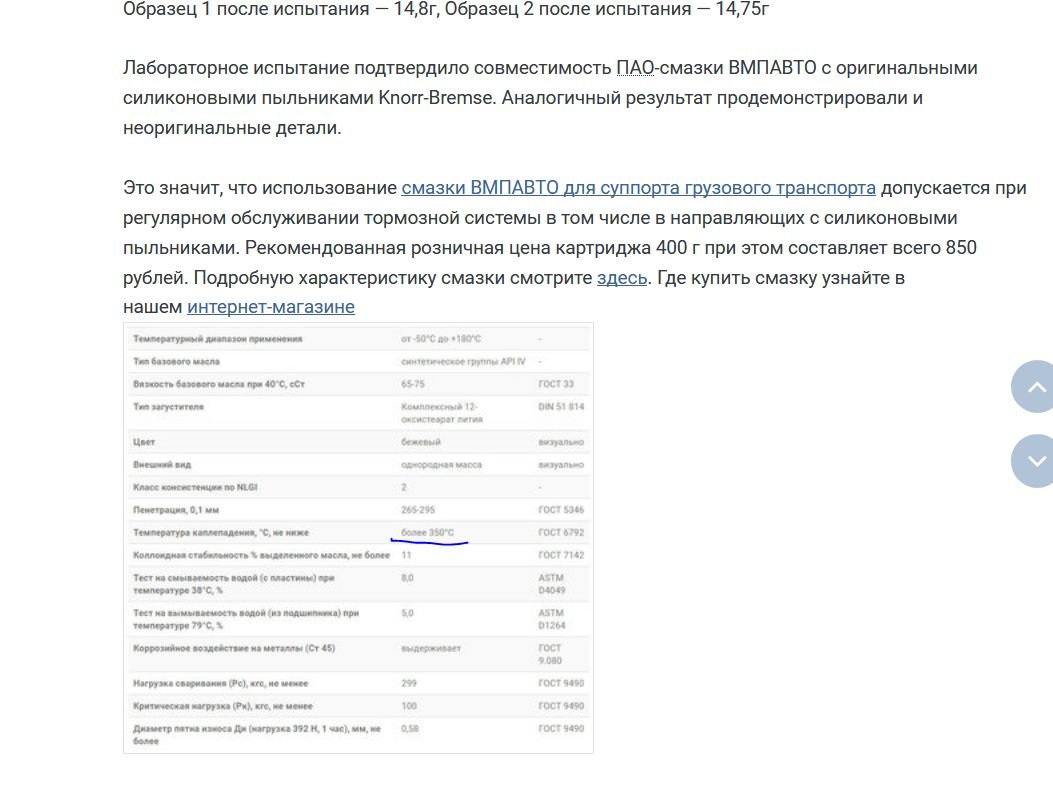The image size is (1053, 793).
Task: Click the scroll-down chevron button
Action: [x=1034, y=461]
